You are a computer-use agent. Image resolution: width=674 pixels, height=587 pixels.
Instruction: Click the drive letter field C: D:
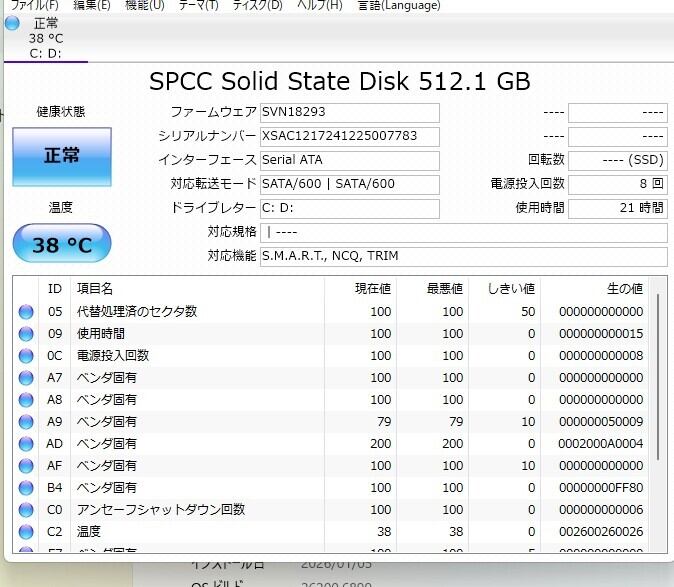(x=349, y=208)
